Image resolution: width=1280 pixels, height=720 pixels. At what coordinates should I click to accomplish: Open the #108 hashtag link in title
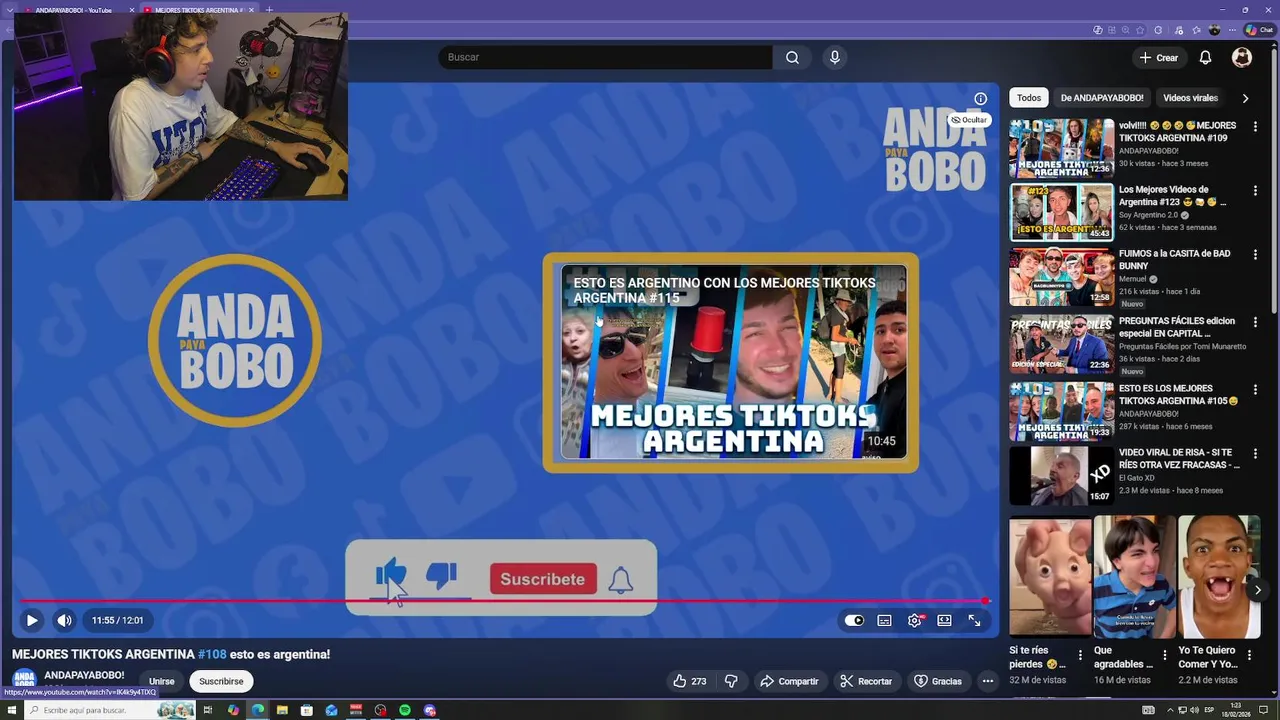212,654
